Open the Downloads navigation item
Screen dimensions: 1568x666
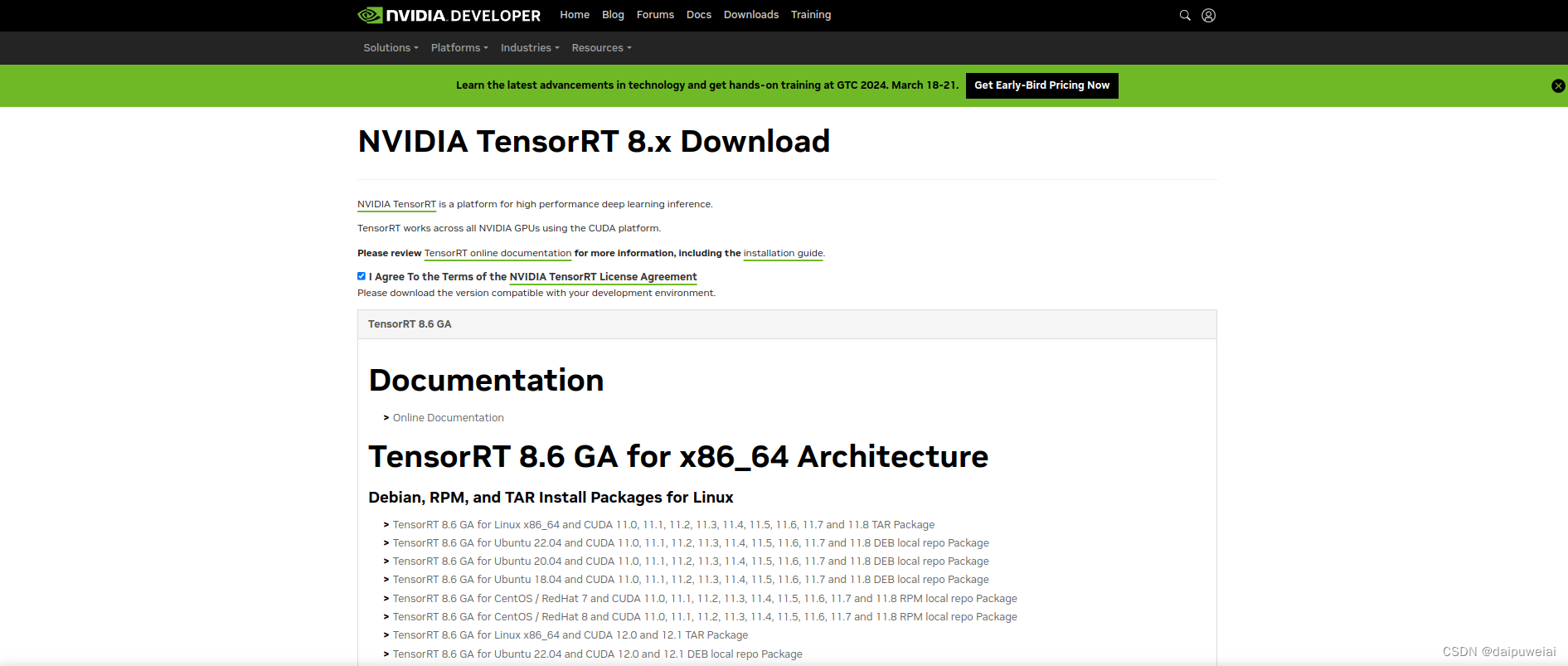pos(751,15)
